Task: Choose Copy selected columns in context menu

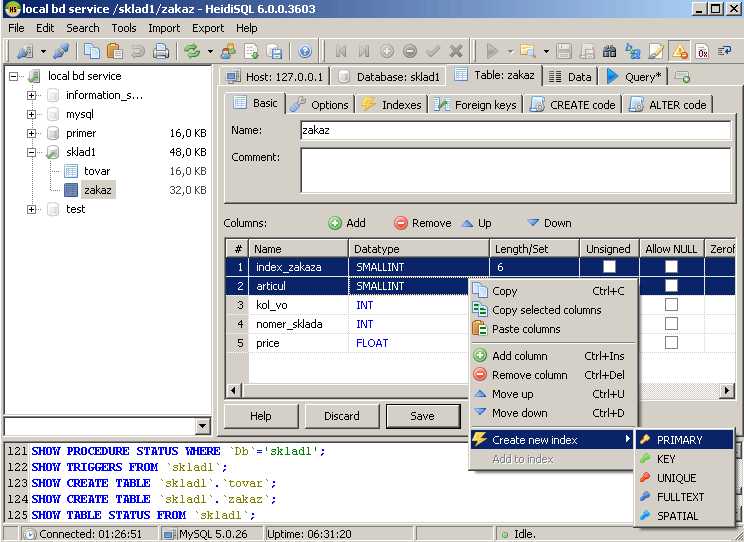Action: pos(553,310)
